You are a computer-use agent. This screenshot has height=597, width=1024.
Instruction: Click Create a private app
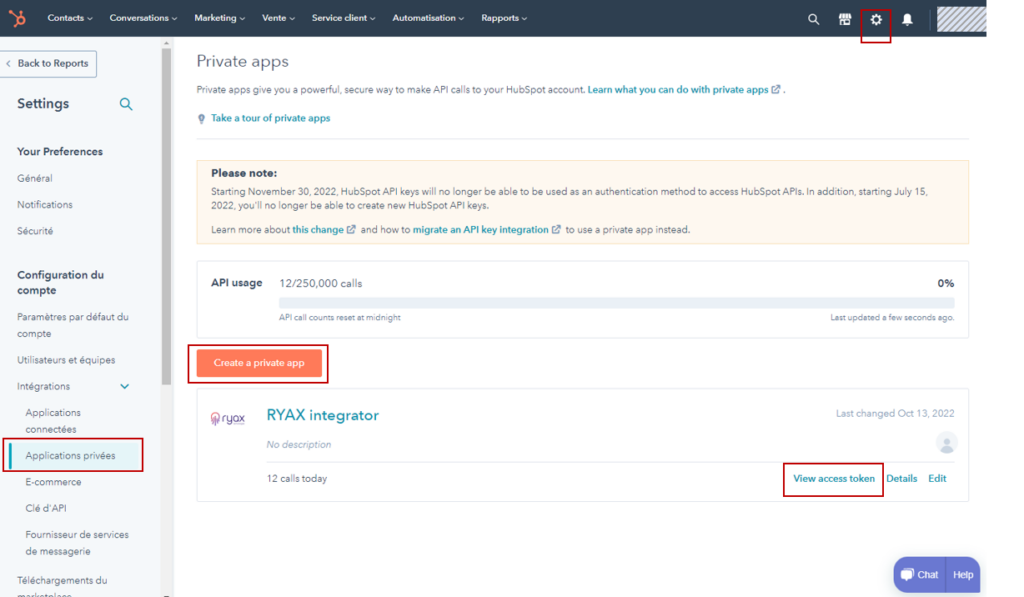[258, 363]
